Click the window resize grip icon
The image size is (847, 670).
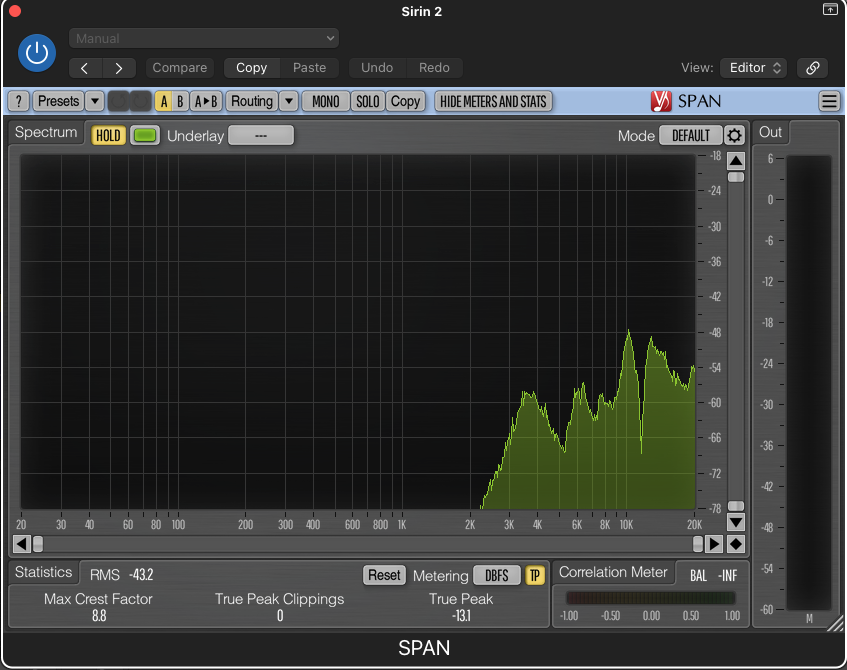pos(836,623)
